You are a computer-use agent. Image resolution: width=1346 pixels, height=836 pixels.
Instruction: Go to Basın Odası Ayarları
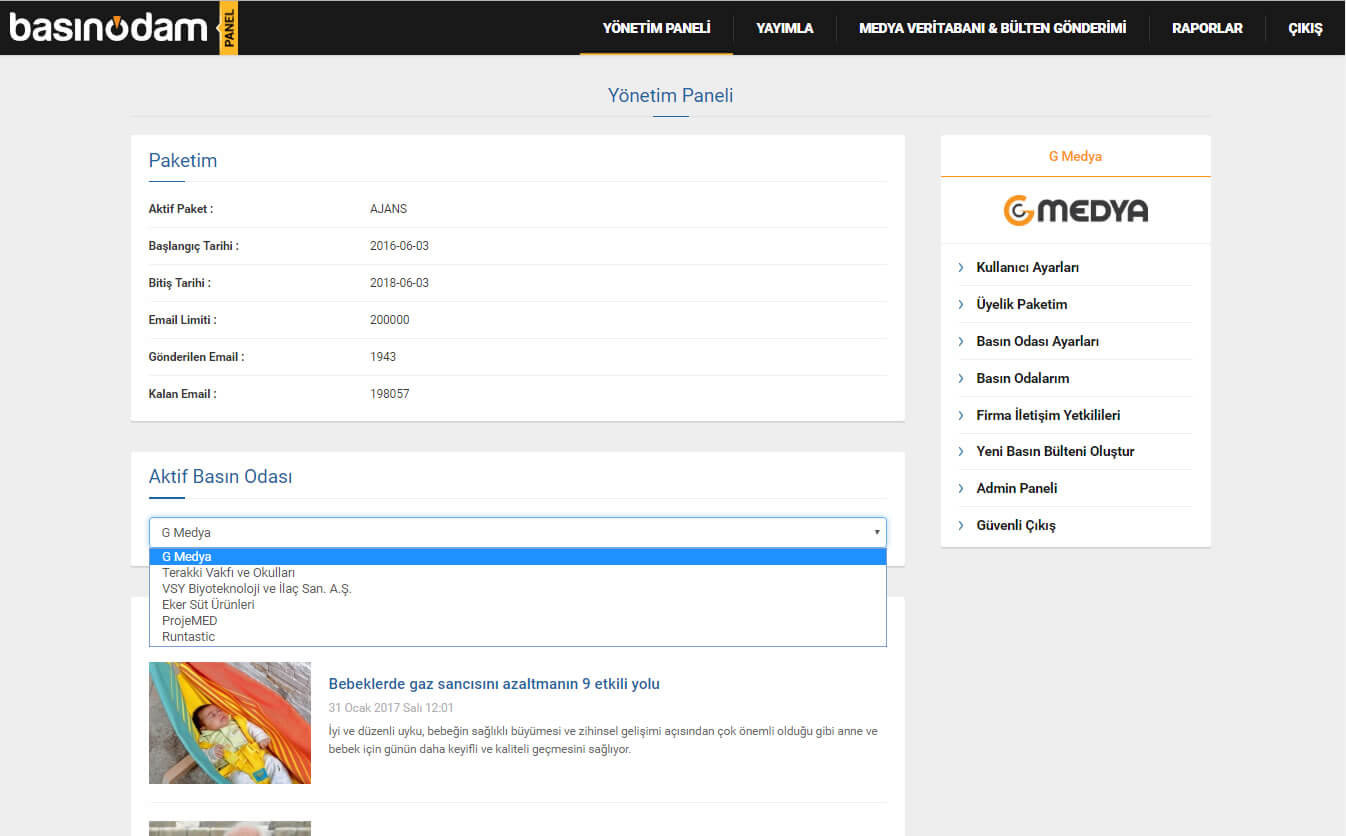pos(1037,342)
